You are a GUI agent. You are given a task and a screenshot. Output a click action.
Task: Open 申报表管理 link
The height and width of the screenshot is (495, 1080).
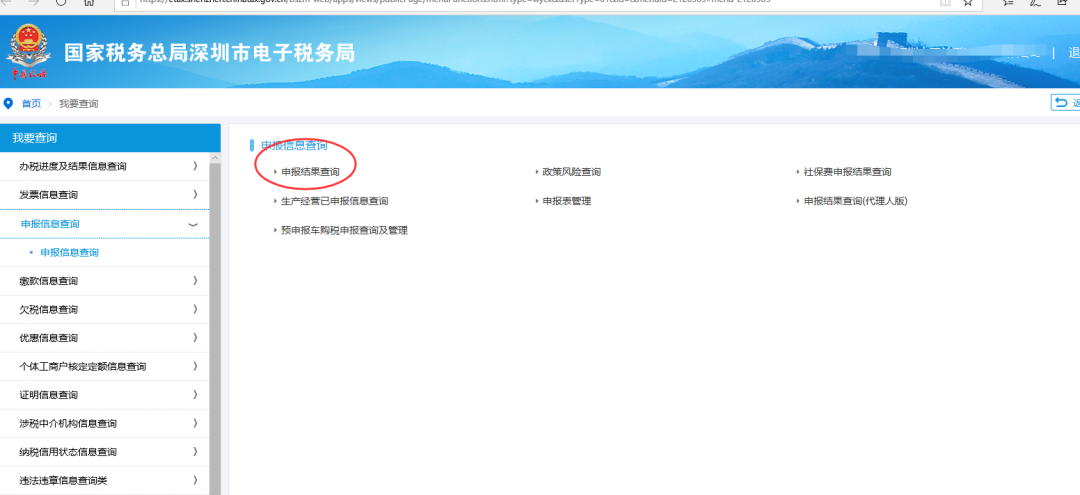567,201
